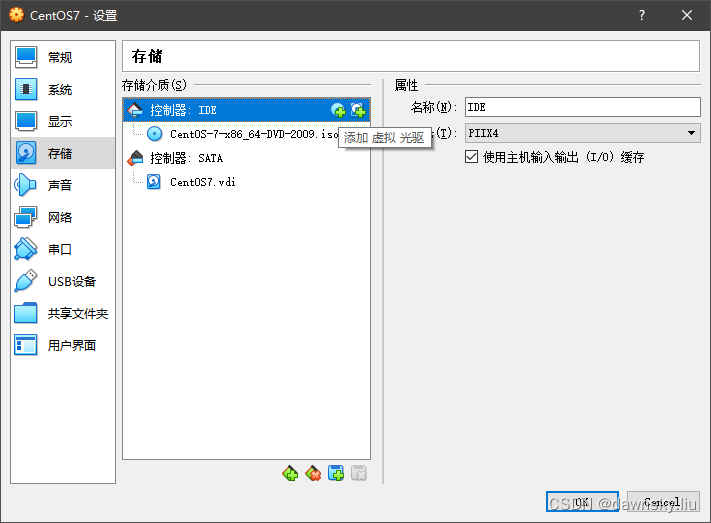Click the add storage attachment icon
This screenshot has width=711, height=523.
coord(336,474)
